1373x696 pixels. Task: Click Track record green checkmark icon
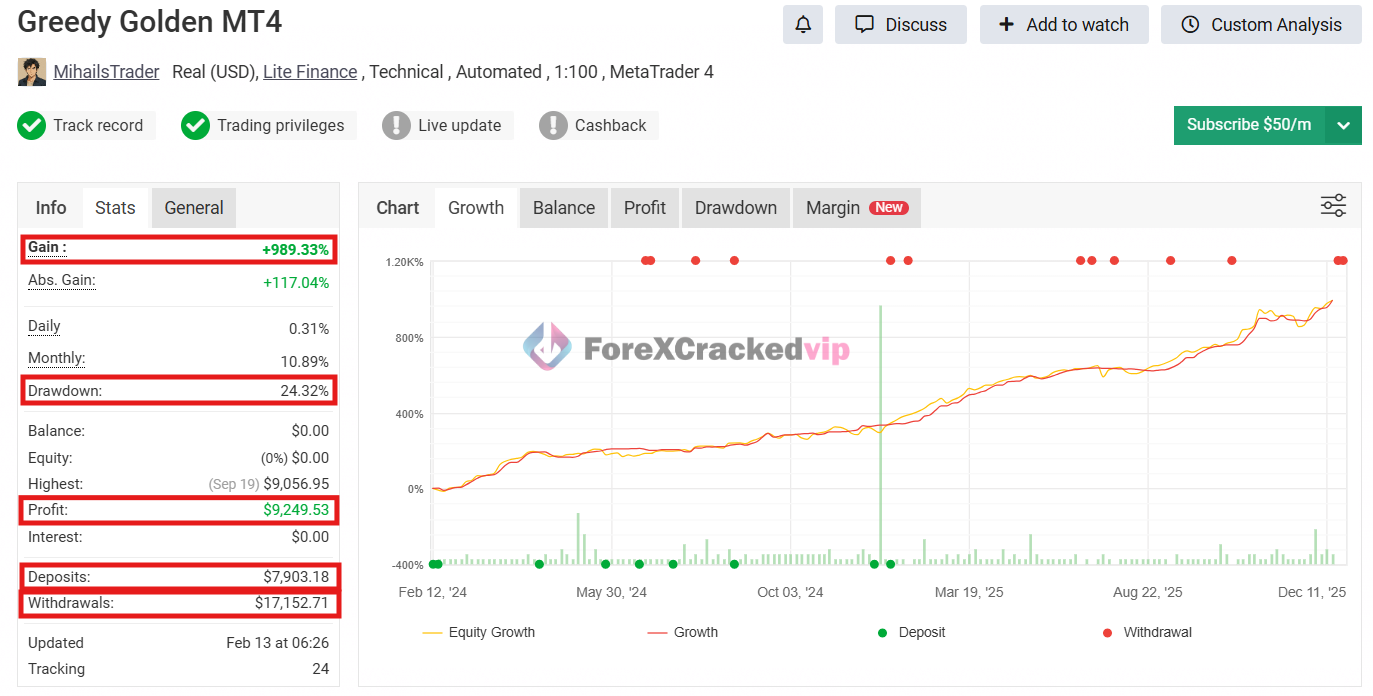coord(32,125)
